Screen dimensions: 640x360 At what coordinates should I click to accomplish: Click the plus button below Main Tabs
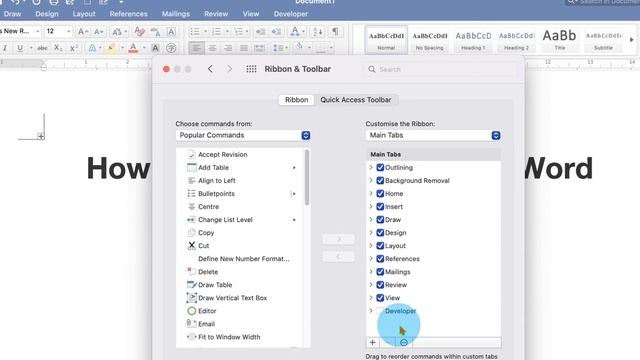pyautogui.click(x=372, y=342)
